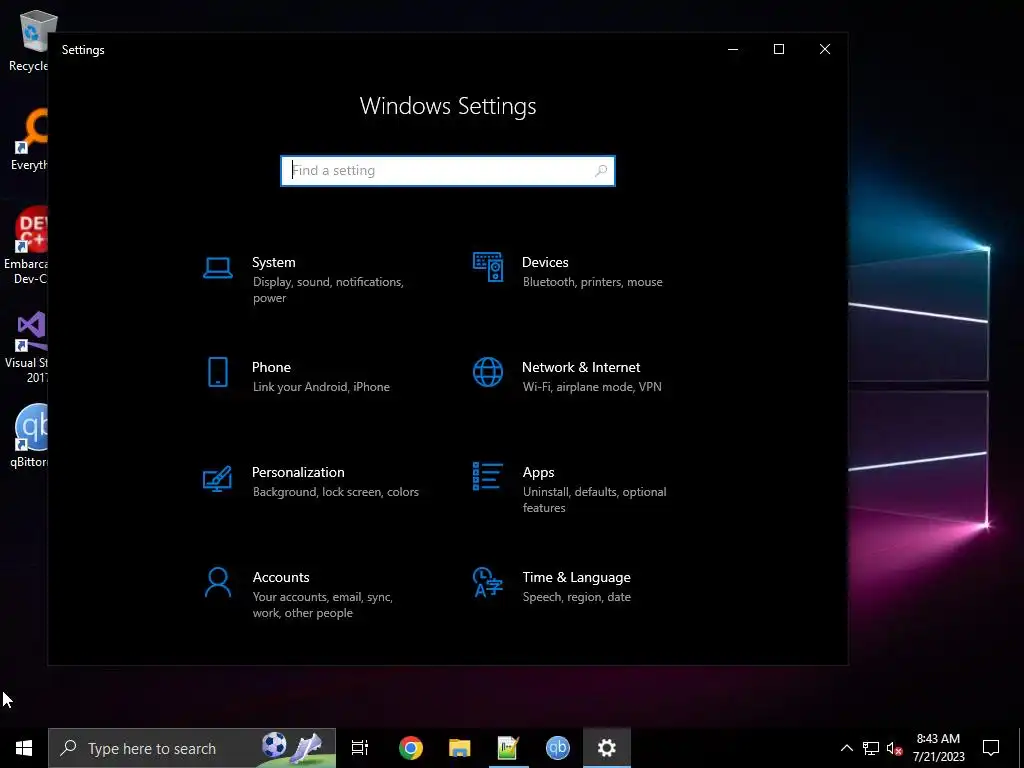The width and height of the screenshot is (1024, 768).
Task: Open Apps settings title
Action: [539, 472]
